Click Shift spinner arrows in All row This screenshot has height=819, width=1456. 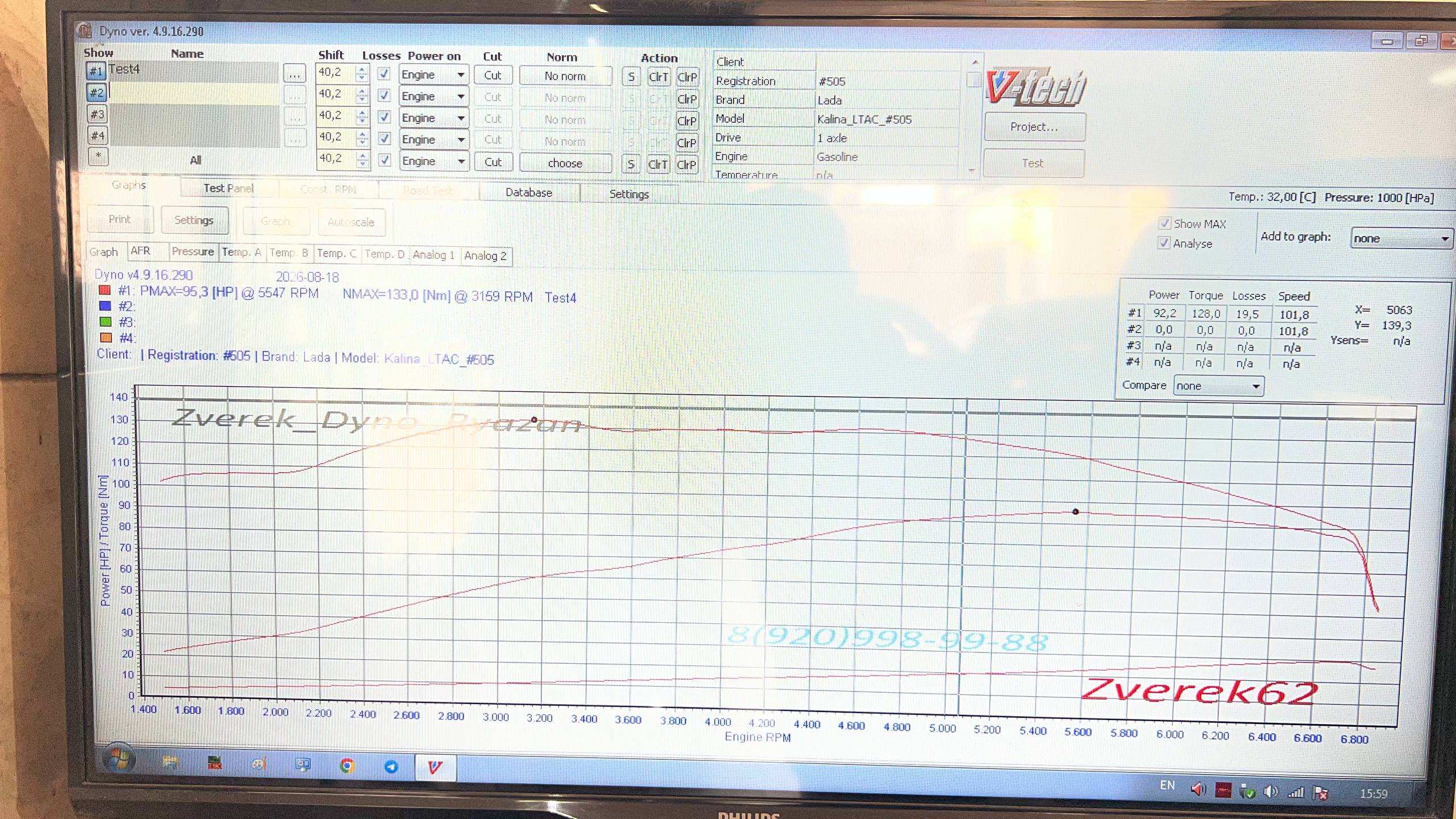[x=362, y=159]
